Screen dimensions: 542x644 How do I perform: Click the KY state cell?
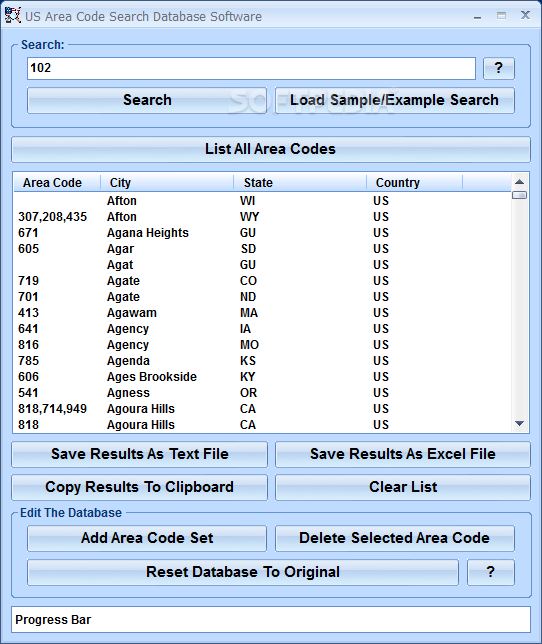[x=248, y=377]
